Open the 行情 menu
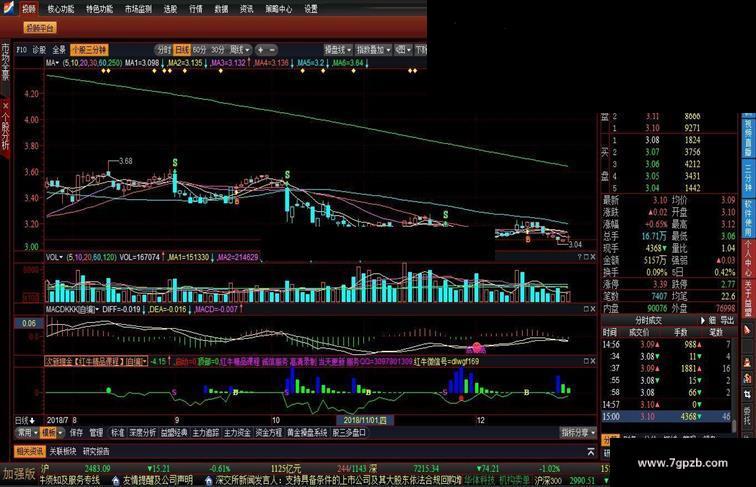This screenshot has width=756, height=487. [x=196, y=9]
